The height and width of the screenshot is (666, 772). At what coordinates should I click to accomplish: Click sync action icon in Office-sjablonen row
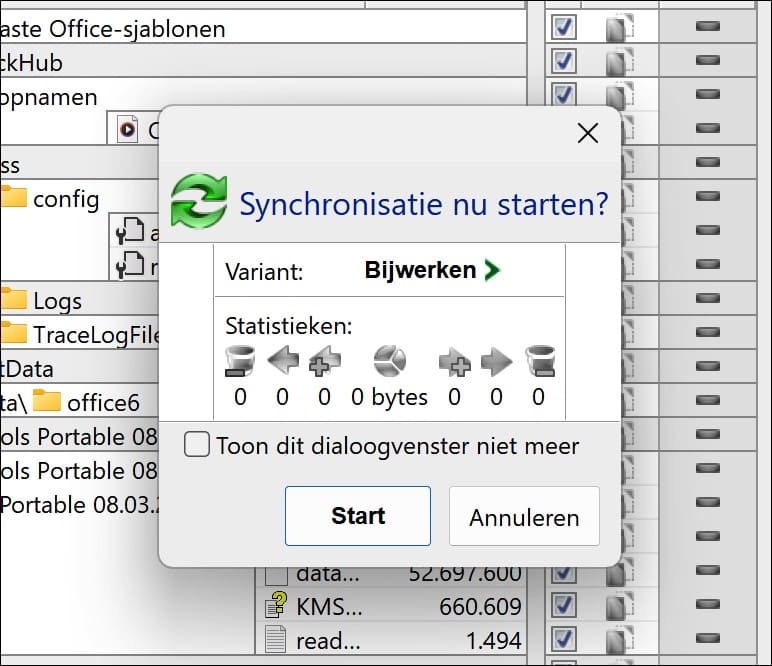tap(619, 28)
